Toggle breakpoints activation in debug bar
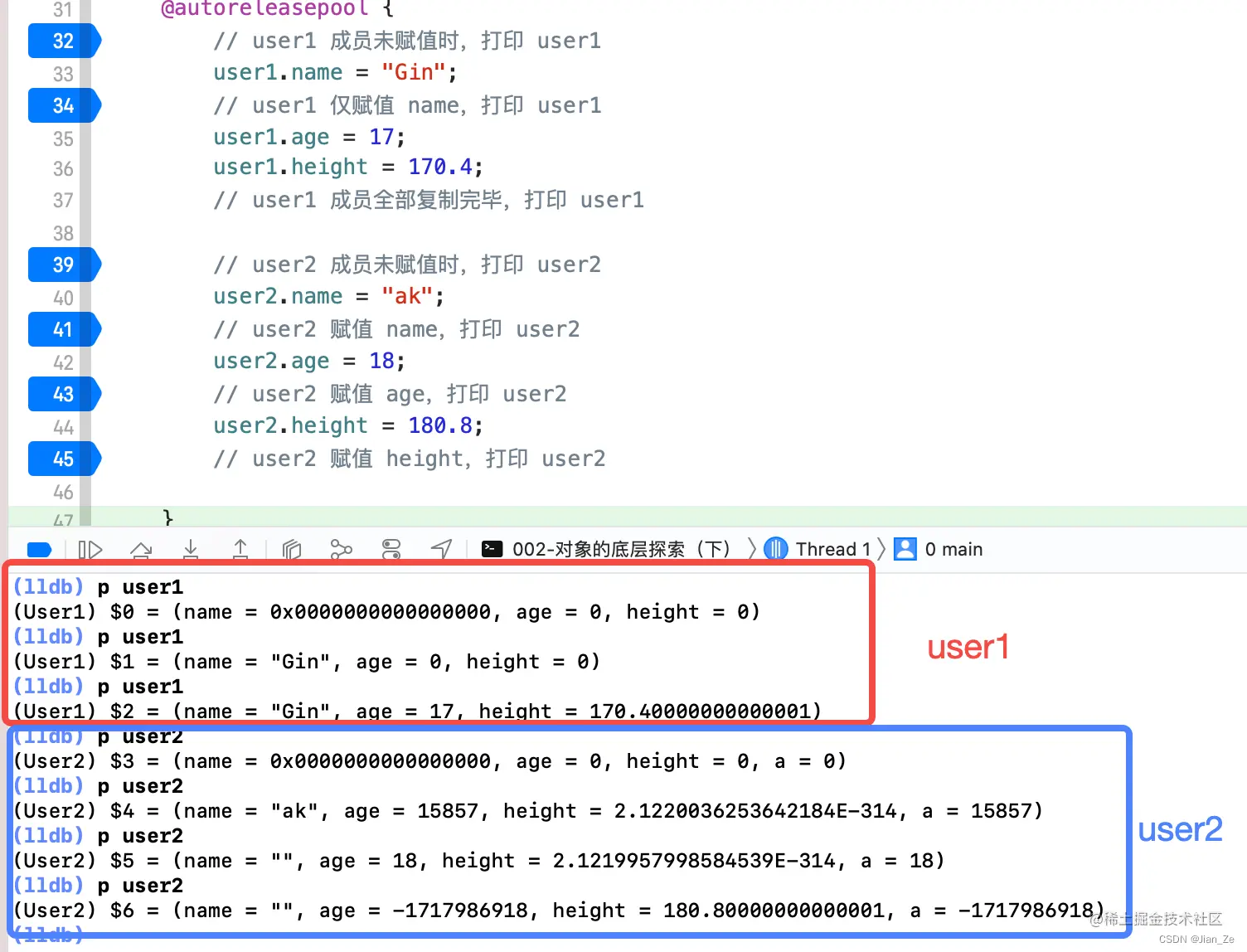Image resolution: width=1247 pixels, height=952 pixels. pos(39,550)
